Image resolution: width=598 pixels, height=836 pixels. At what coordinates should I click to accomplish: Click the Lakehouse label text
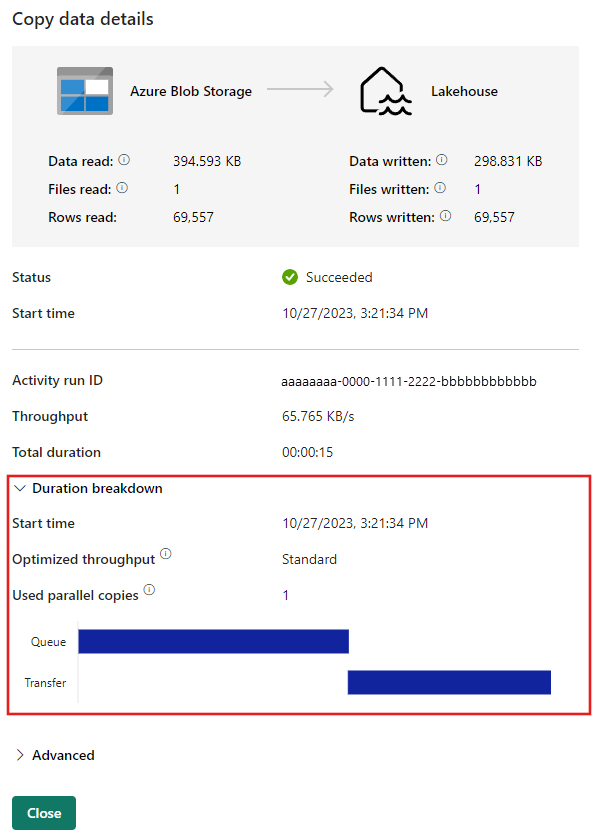point(464,92)
